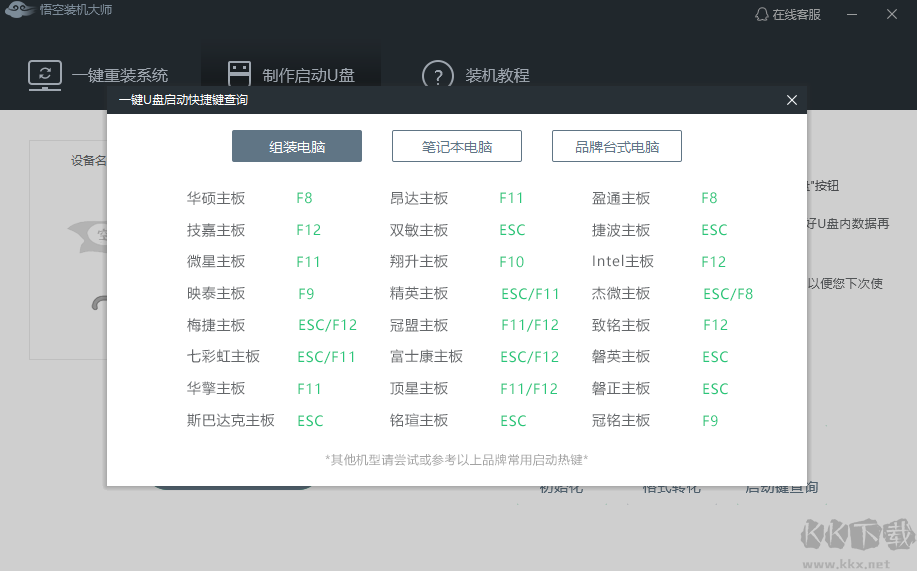
Task: Click the ESC key for 斯巴达克主板
Action: (x=310, y=421)
